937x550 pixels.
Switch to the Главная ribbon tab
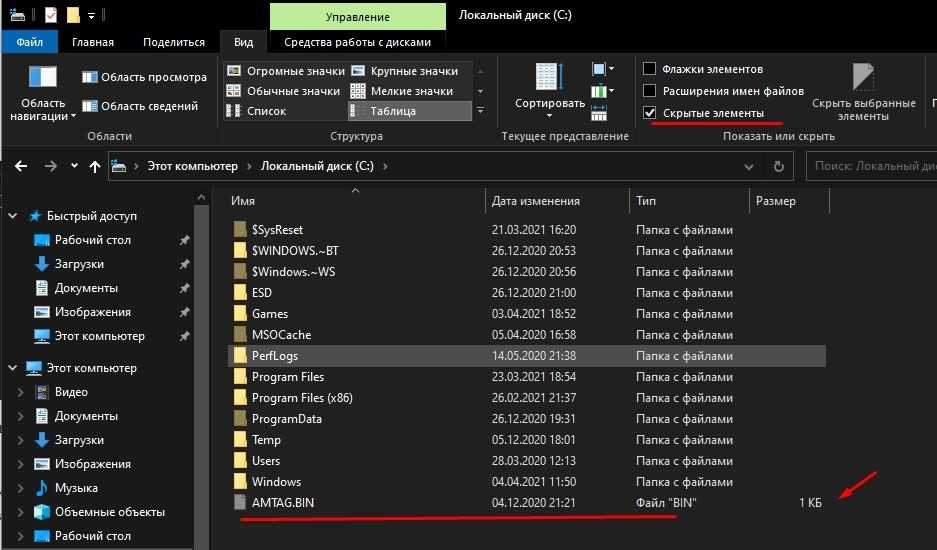point(92,42)
